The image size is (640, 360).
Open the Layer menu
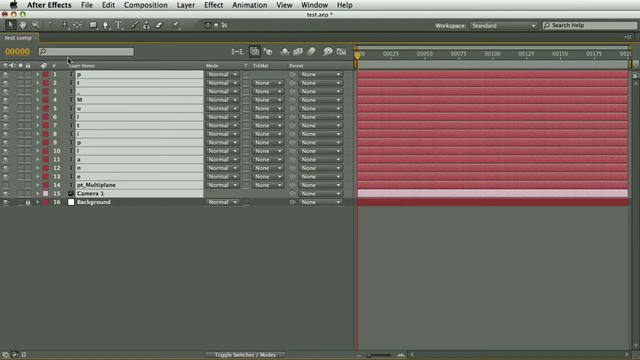coord(185,5)
